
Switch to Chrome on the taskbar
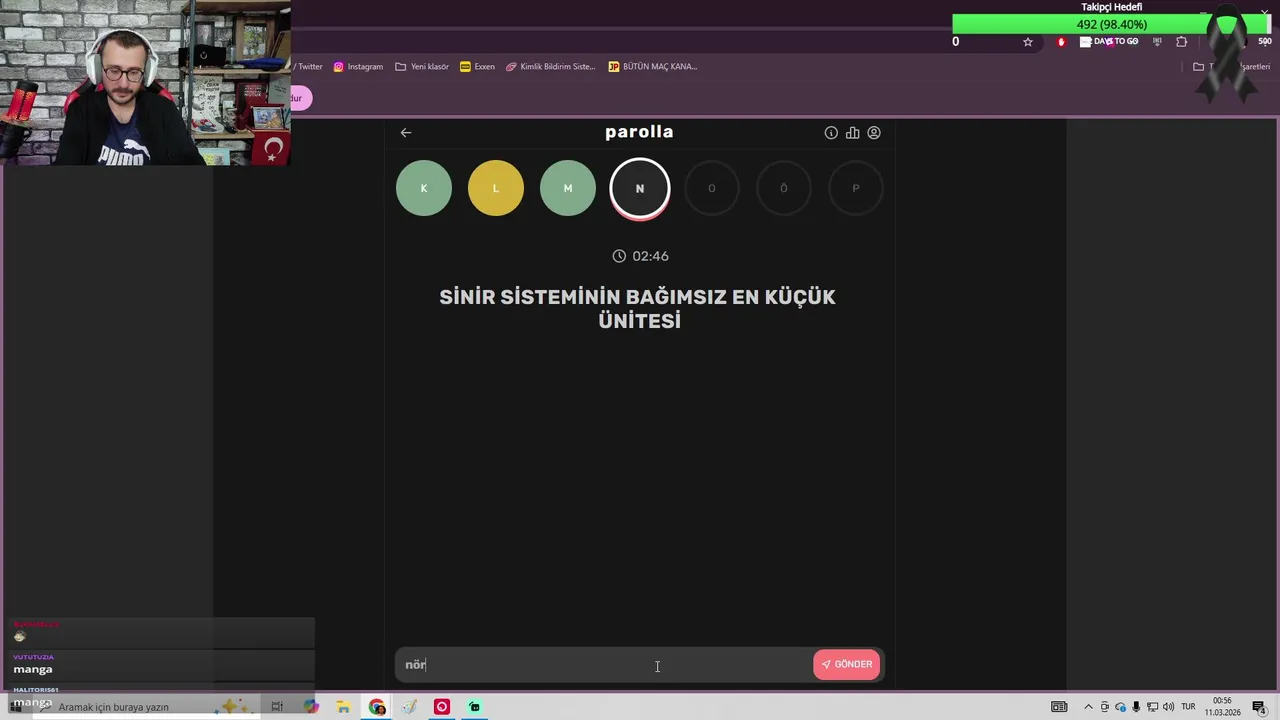[377, 707]
